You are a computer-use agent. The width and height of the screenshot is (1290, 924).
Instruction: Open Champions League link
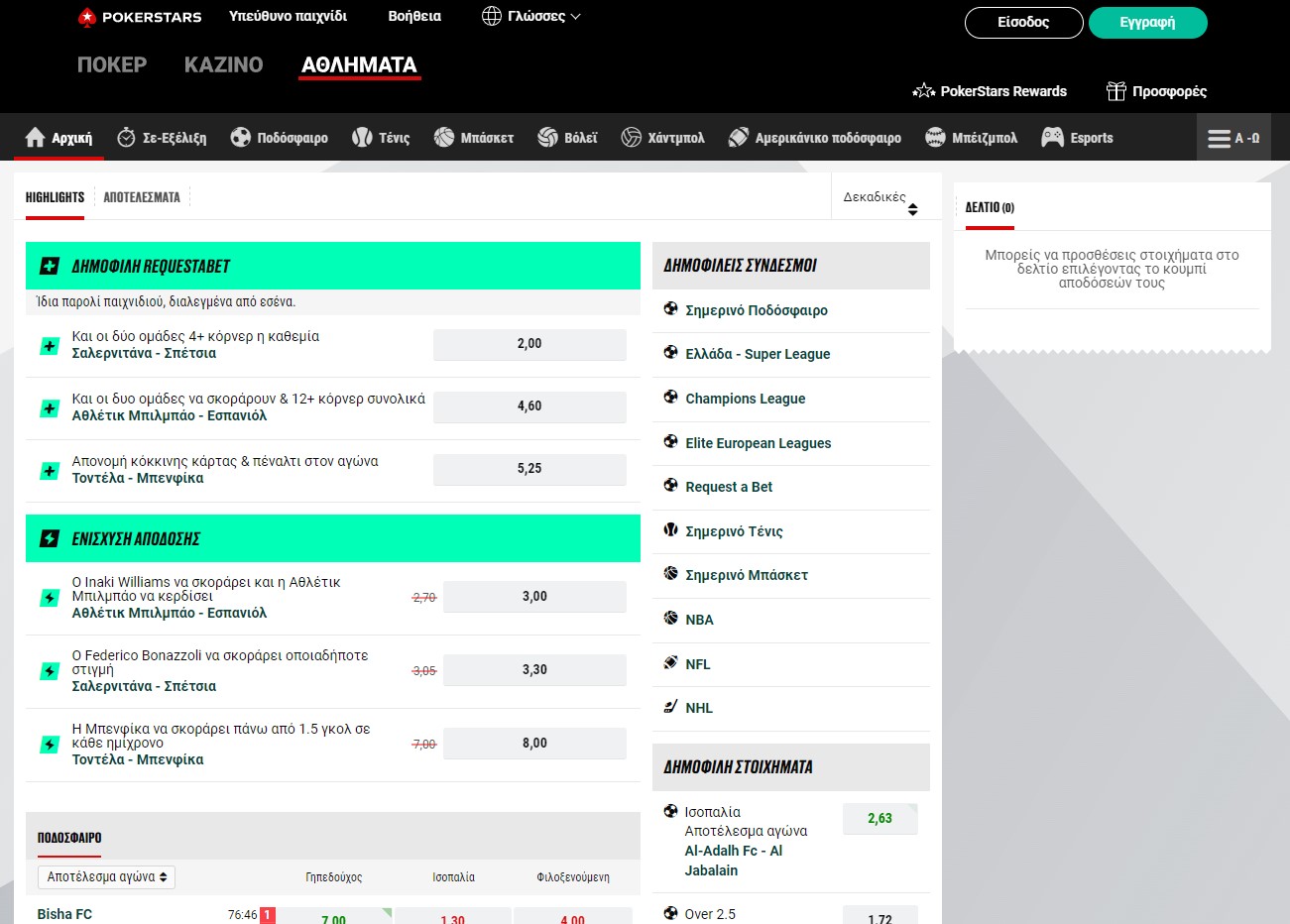[745, 399]
